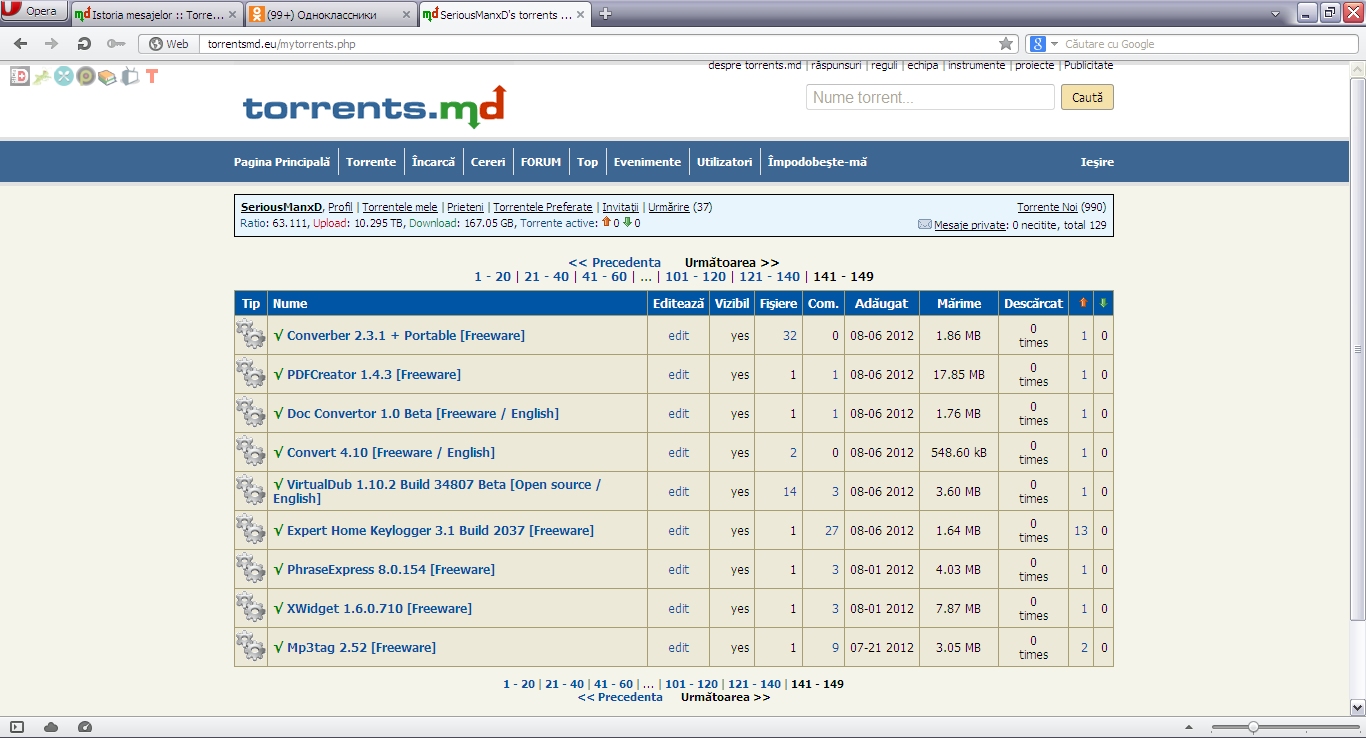Close the Istoria mesajelor tab

click(x=233, y=14)
